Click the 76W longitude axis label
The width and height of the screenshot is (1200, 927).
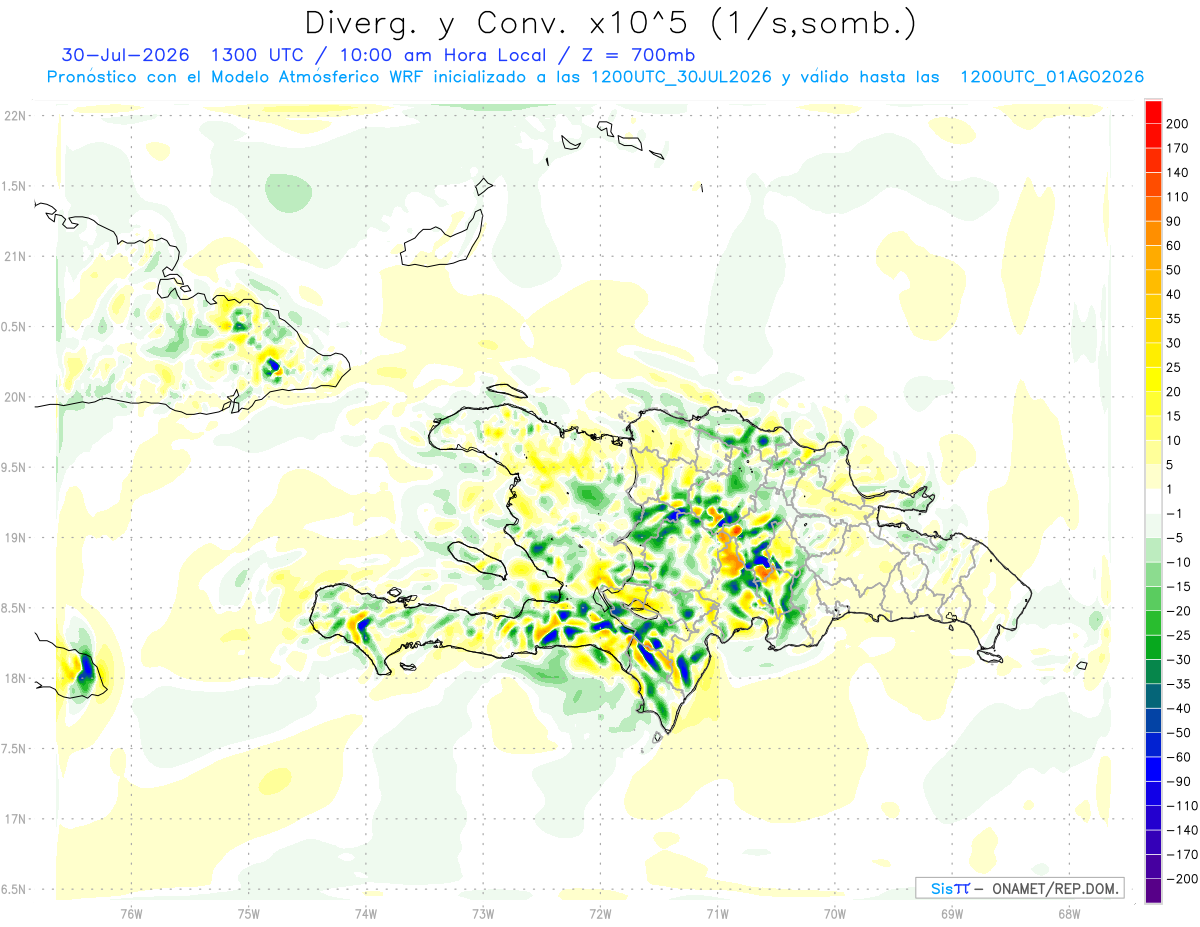pyautogui.click(x=131, y=913)
